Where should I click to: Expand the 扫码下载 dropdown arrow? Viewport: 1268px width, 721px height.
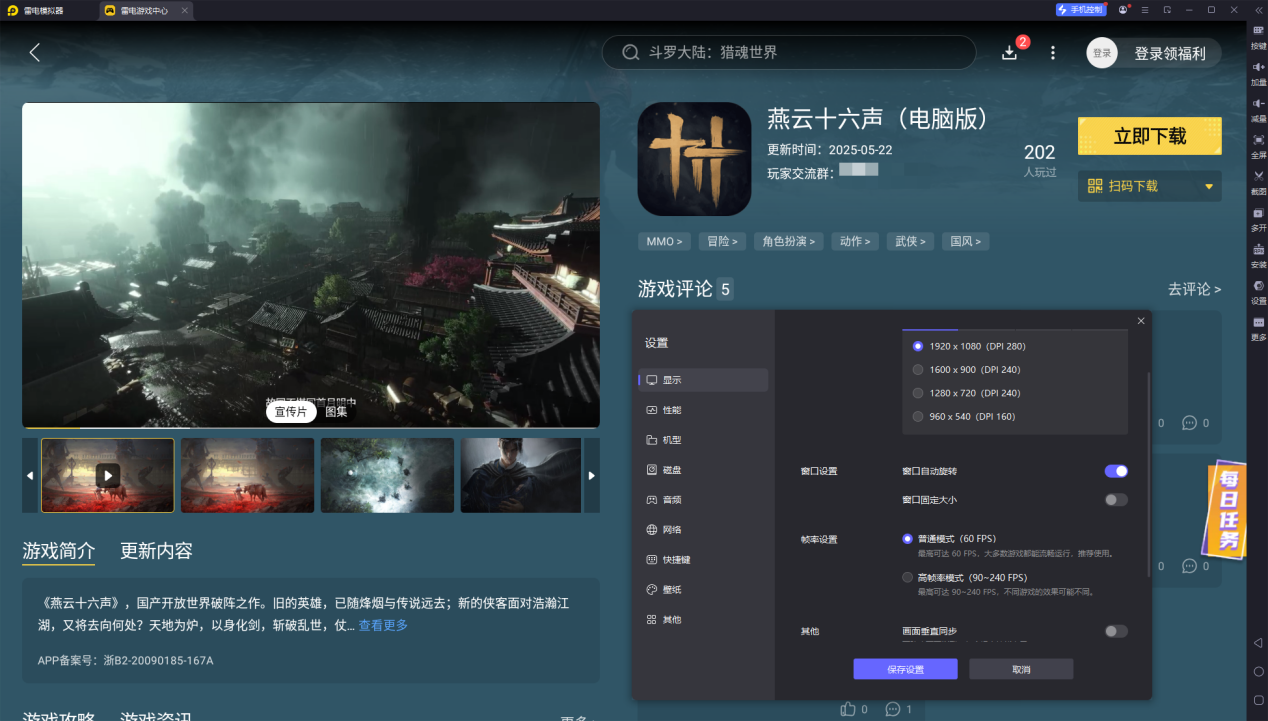click(1208, 186)
